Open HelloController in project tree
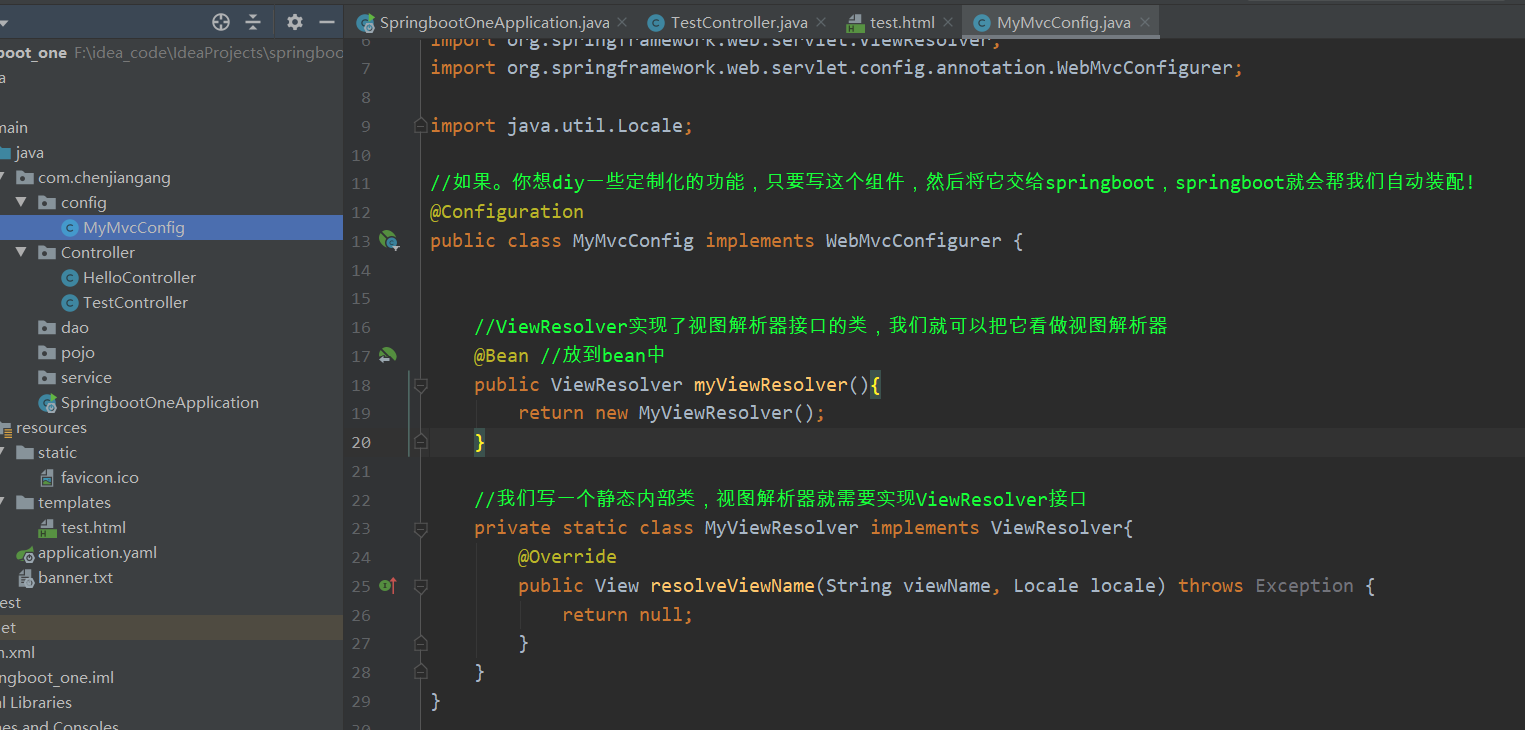The height and width of the screenshot is (730, 1525). pos(139,277)
